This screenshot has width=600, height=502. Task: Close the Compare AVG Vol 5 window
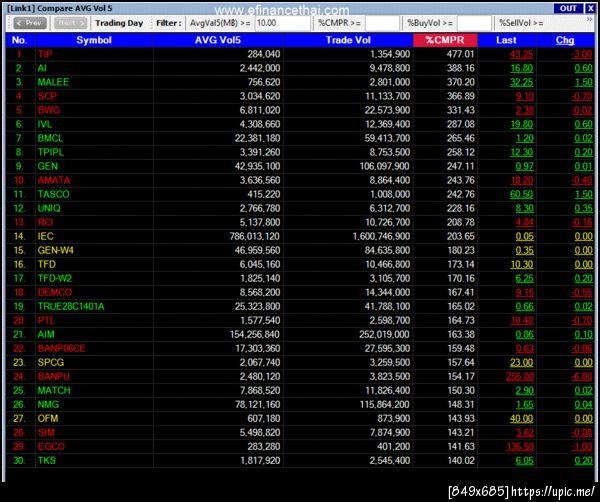pyautogui.click(x=590, y=8)
